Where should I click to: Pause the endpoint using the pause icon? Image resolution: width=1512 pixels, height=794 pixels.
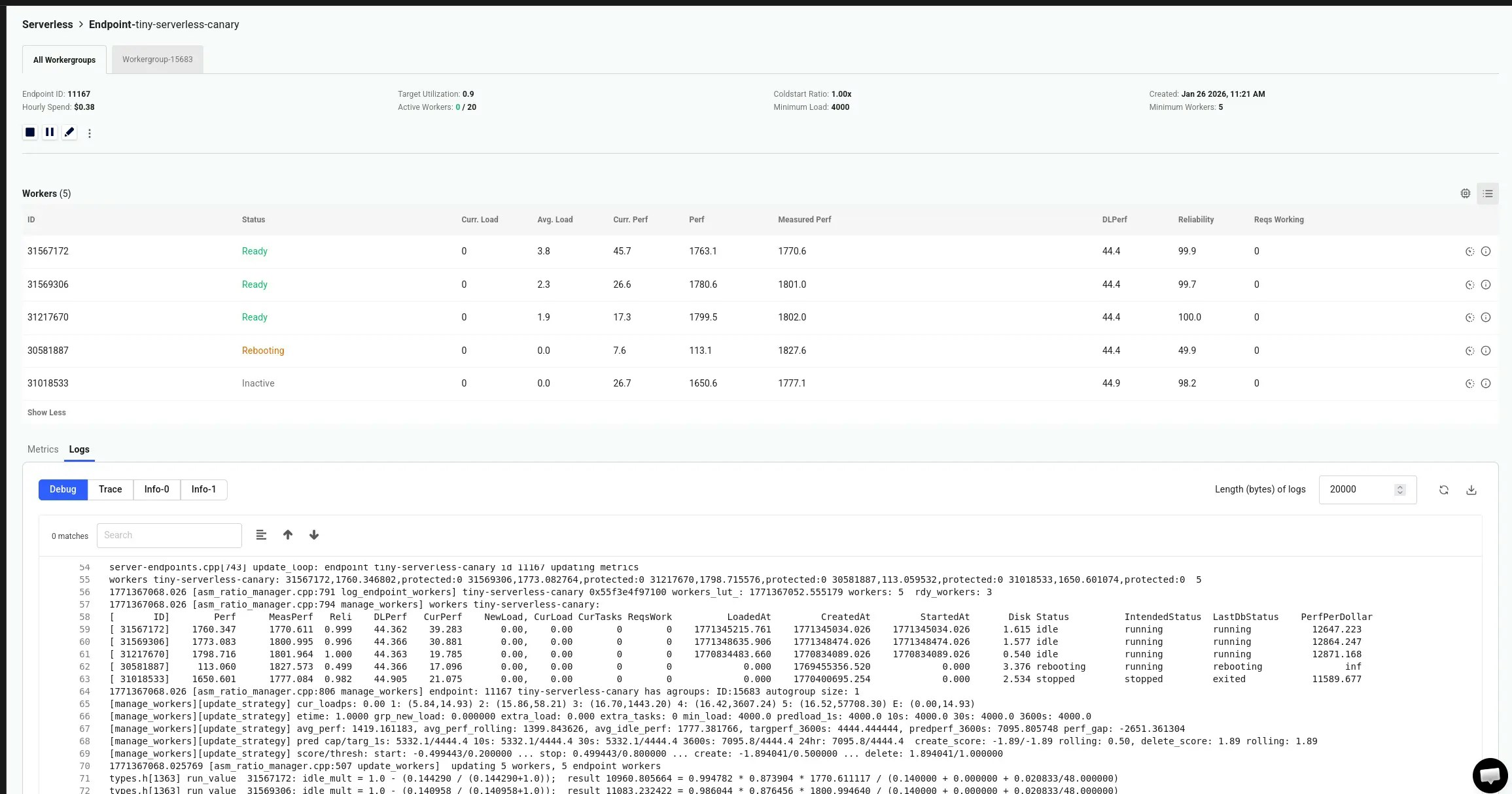[50, 132]
